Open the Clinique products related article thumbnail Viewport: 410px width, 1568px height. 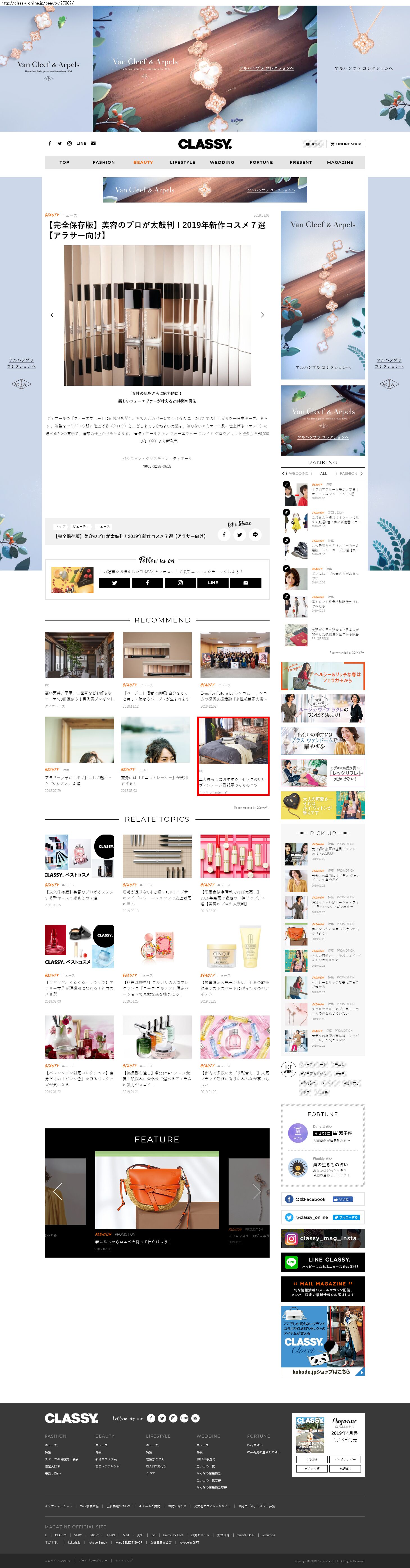[235, 947]
